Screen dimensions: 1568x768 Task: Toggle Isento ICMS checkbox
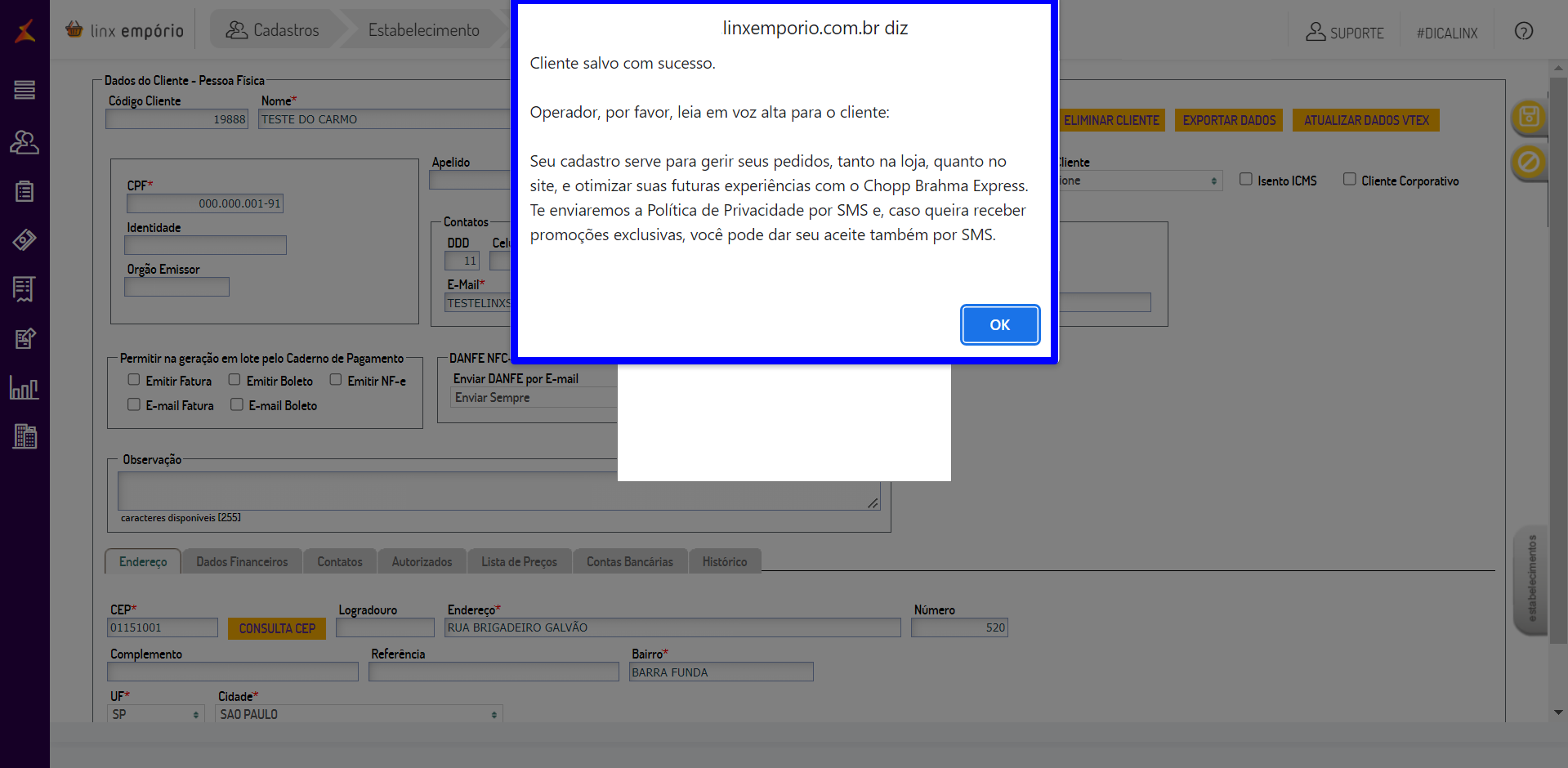1246,179
